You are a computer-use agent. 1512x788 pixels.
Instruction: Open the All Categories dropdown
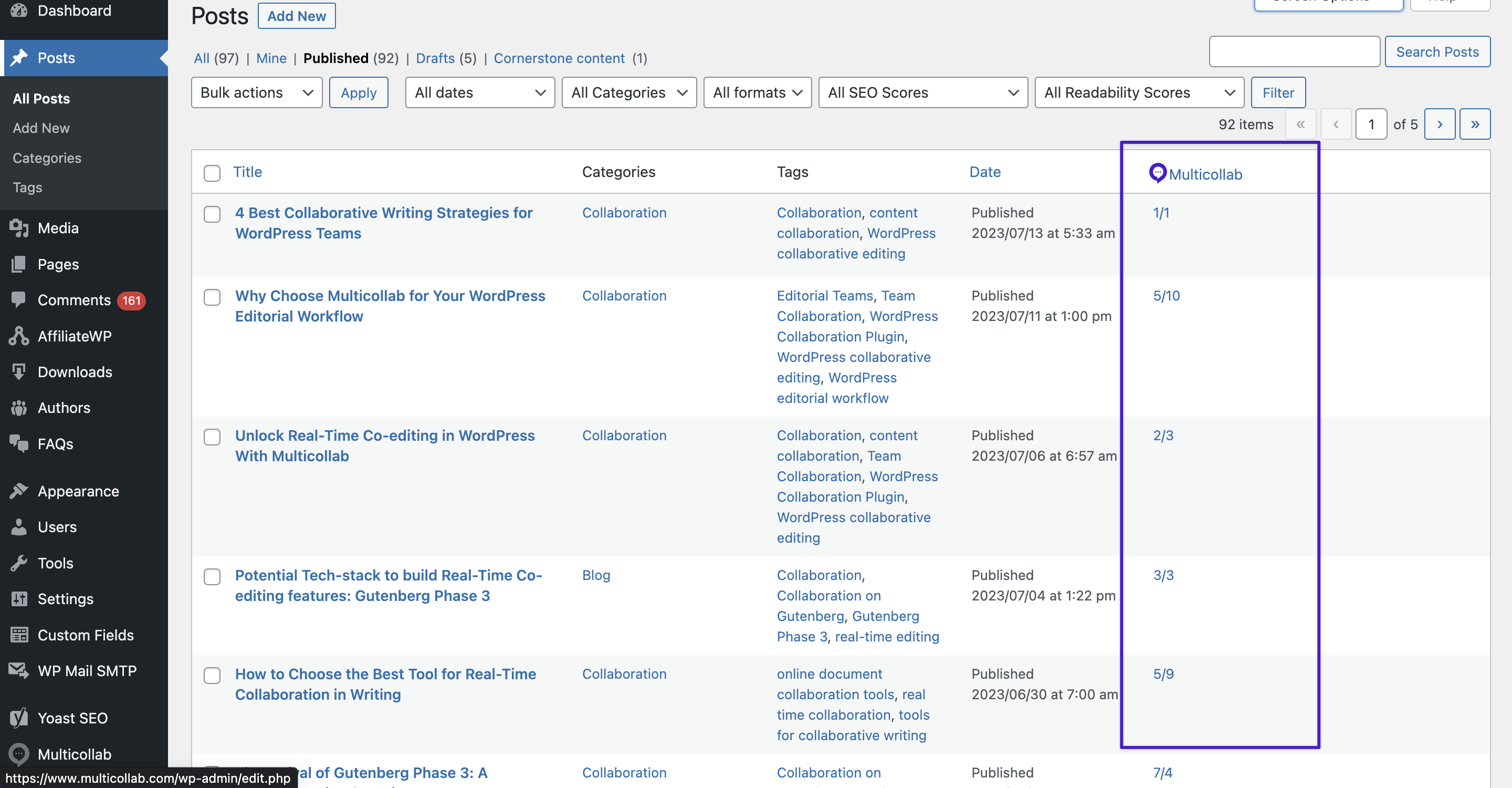(x=628, y=93)
